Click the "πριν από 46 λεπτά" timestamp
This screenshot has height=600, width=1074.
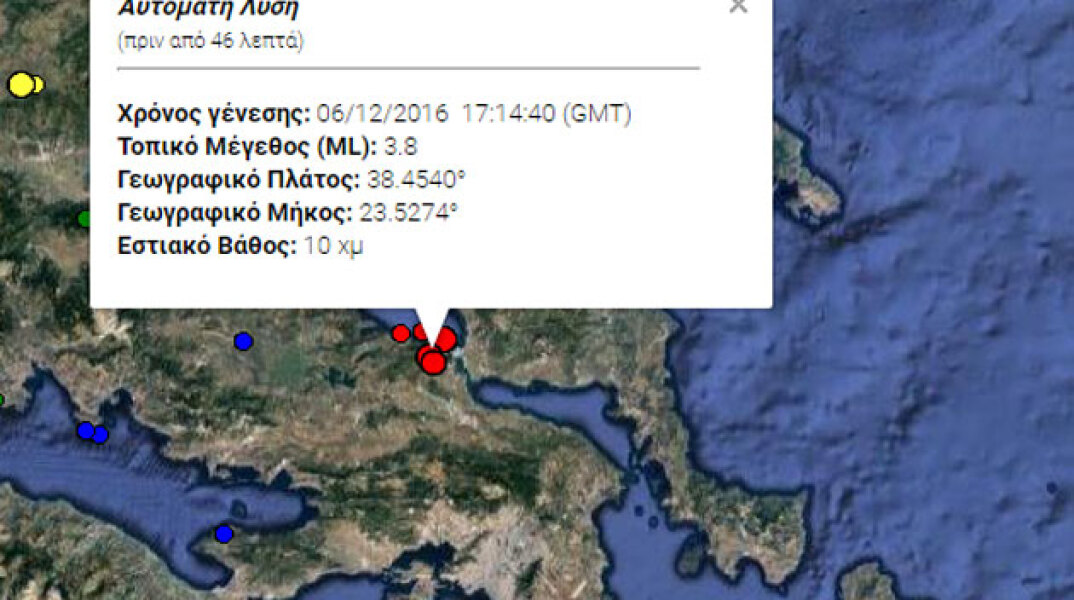pyautogui.click(x=211, y=41)
